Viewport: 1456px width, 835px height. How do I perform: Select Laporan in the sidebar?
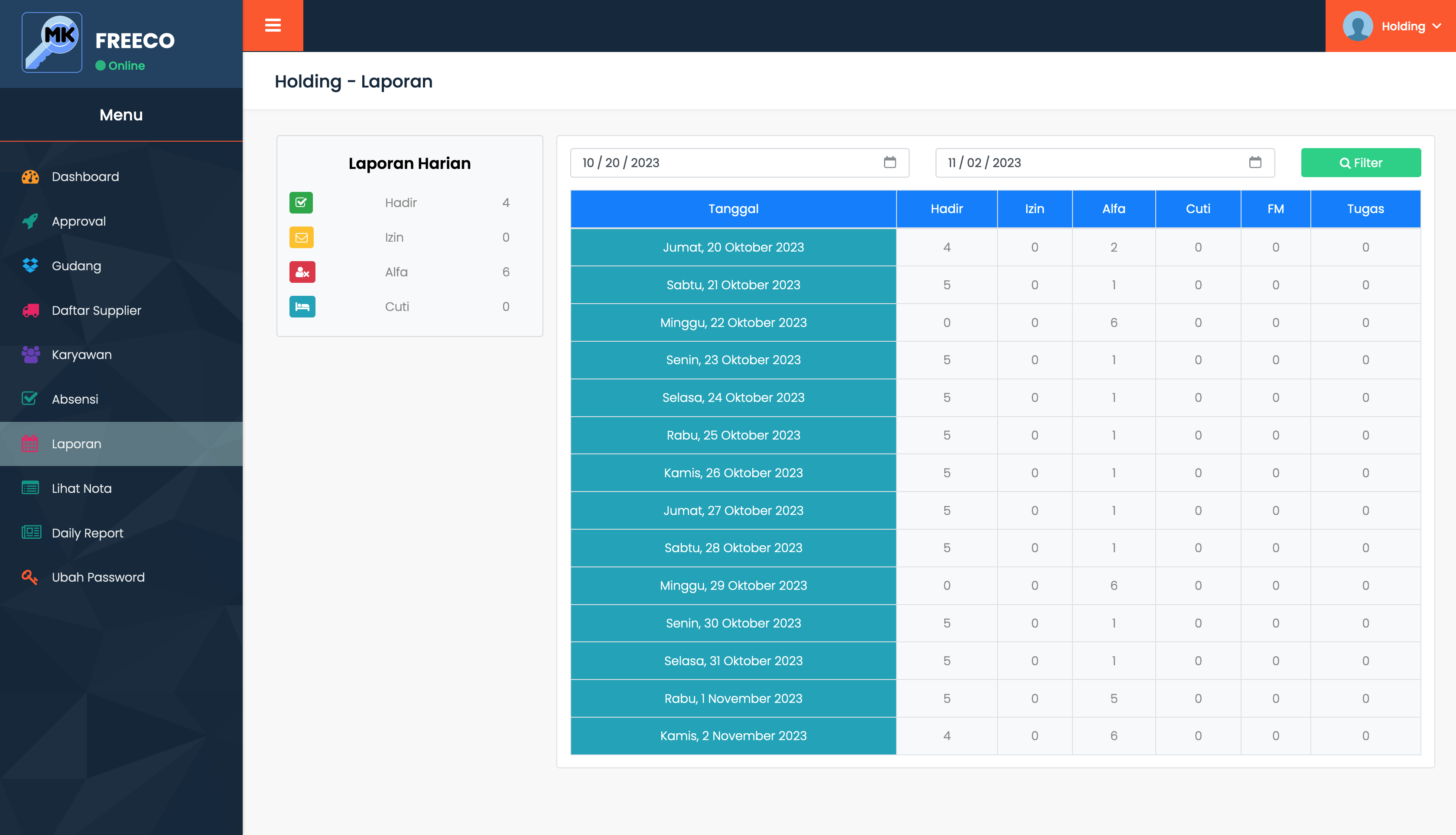click(121, 444)
